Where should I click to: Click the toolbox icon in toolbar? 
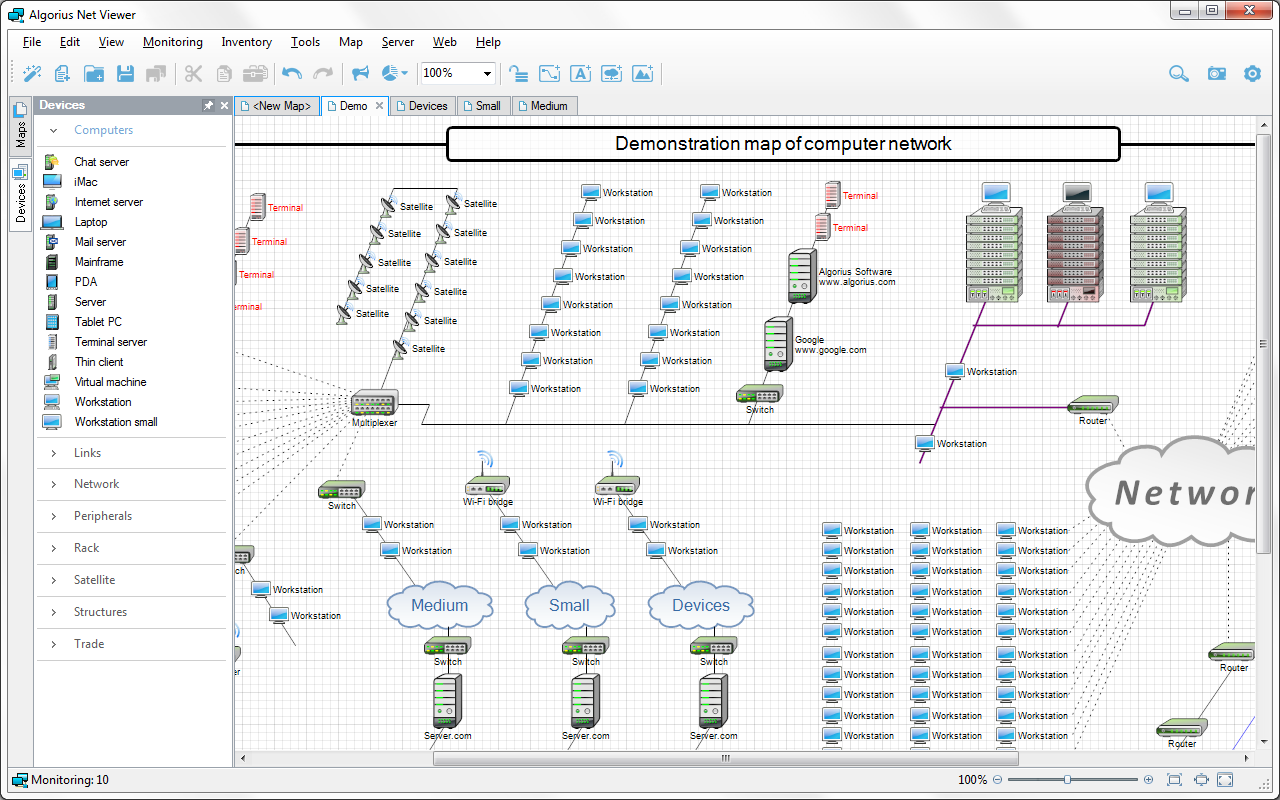[256, 73]
